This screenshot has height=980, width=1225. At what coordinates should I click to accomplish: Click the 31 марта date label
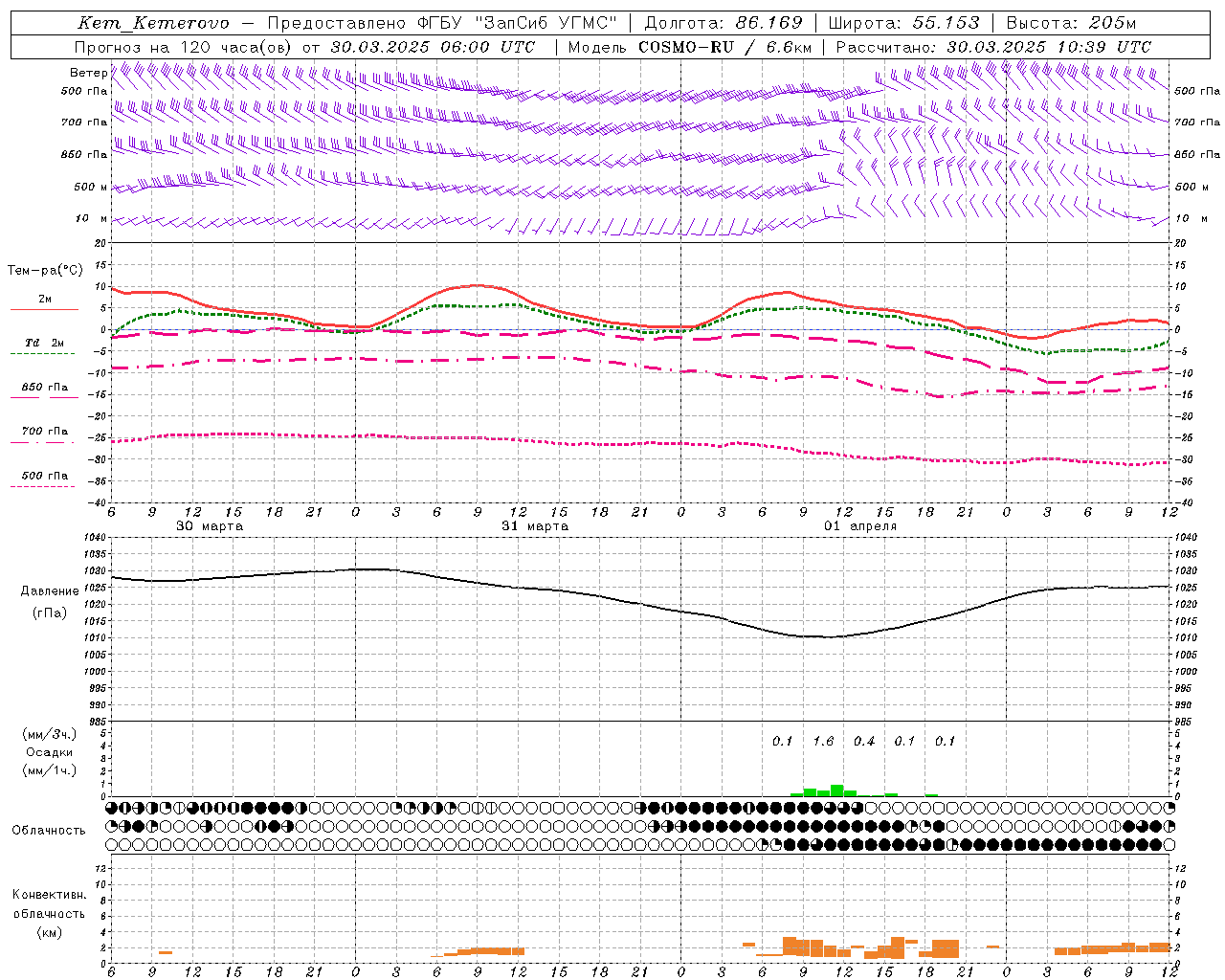(x=535, y=526)
